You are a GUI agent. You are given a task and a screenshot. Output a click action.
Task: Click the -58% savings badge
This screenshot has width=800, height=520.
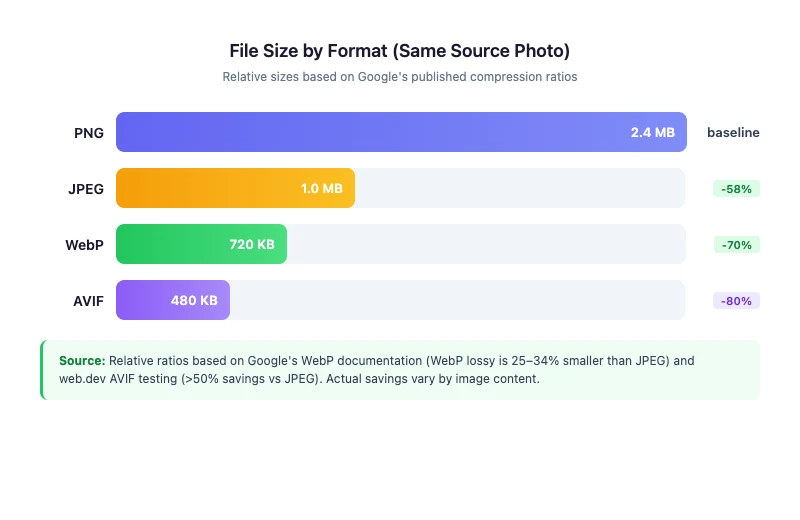pyautogui.click(x=736, y=188)
